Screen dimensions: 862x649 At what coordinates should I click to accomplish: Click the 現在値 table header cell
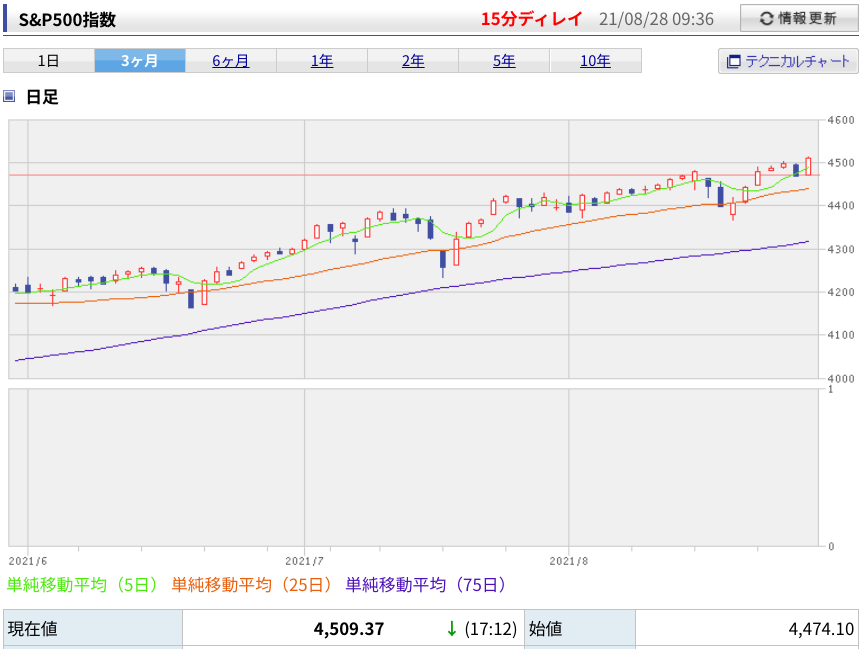(x=93, y=629)
